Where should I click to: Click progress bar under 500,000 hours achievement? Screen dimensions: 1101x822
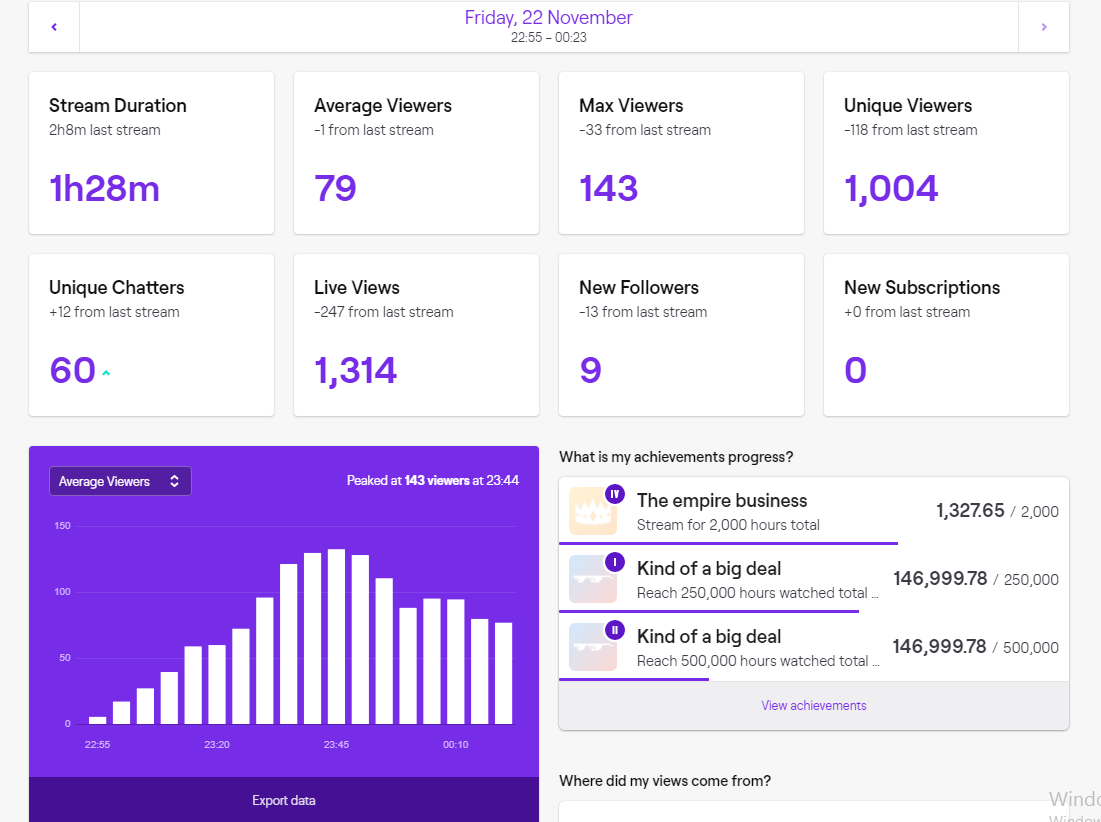[634, 679]
